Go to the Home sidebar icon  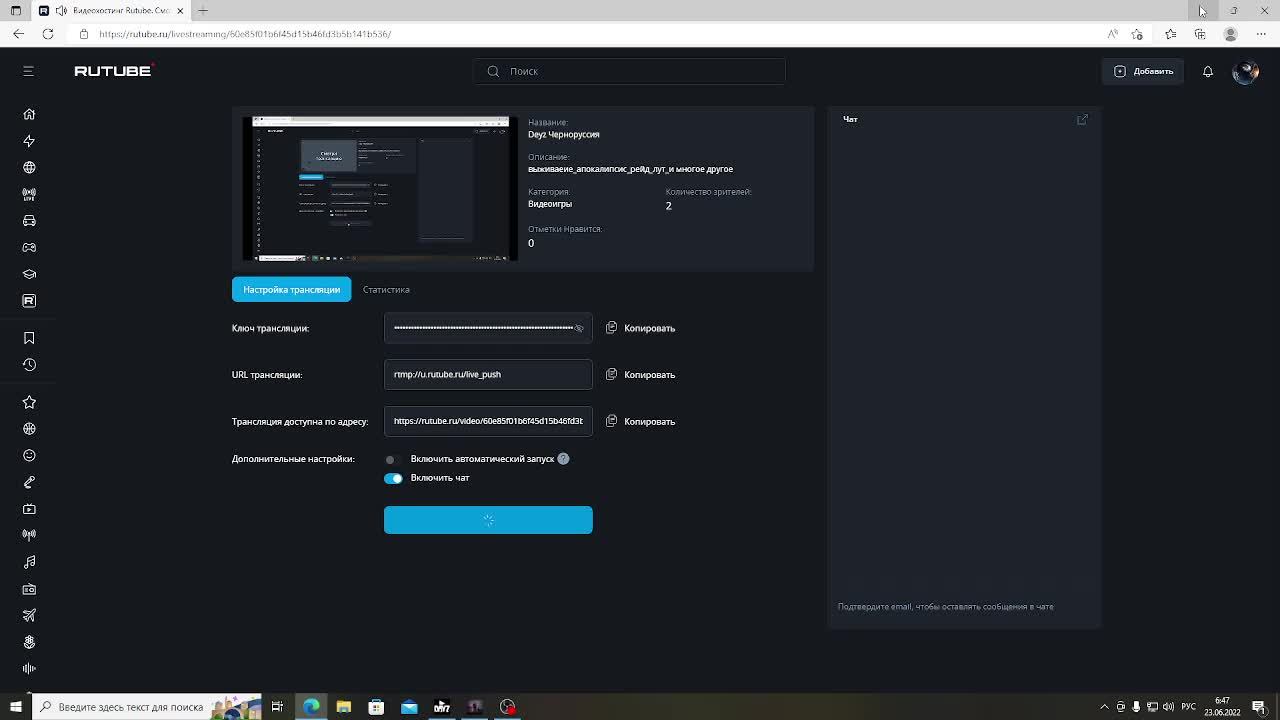click(29, 114)
